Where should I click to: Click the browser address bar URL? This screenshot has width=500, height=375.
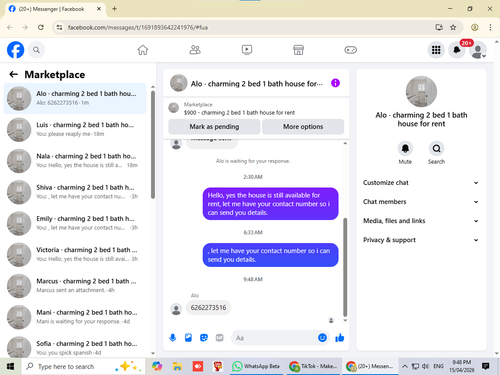pyautogui.click(x=138, y=27)
